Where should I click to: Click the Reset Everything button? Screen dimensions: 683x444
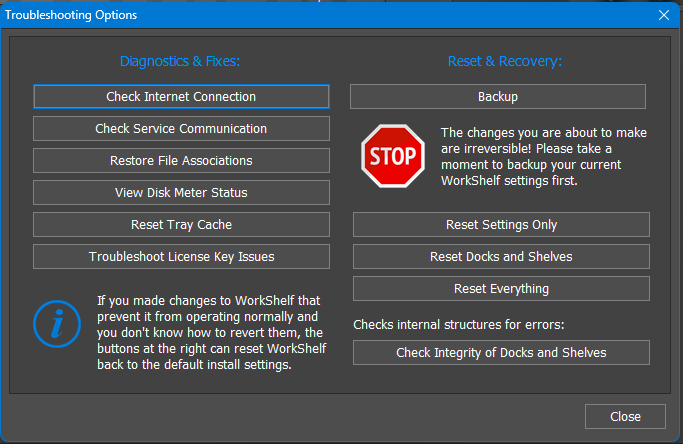click(501, 289)
